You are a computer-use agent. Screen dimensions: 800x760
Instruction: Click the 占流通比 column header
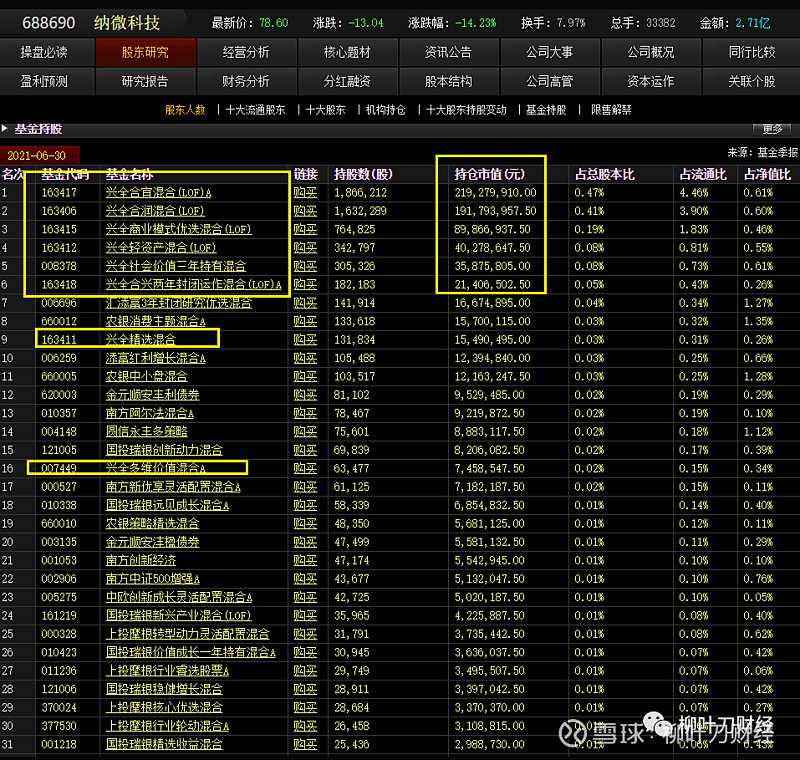tap(703, 174)
